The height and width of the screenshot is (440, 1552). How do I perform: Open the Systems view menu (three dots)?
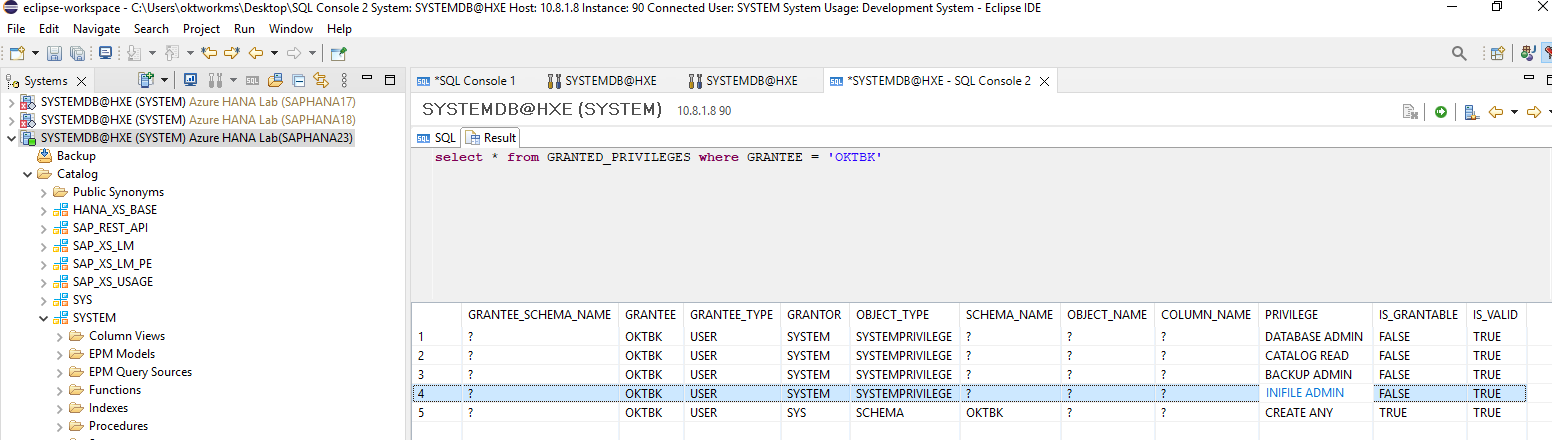(x=345, y=80)
